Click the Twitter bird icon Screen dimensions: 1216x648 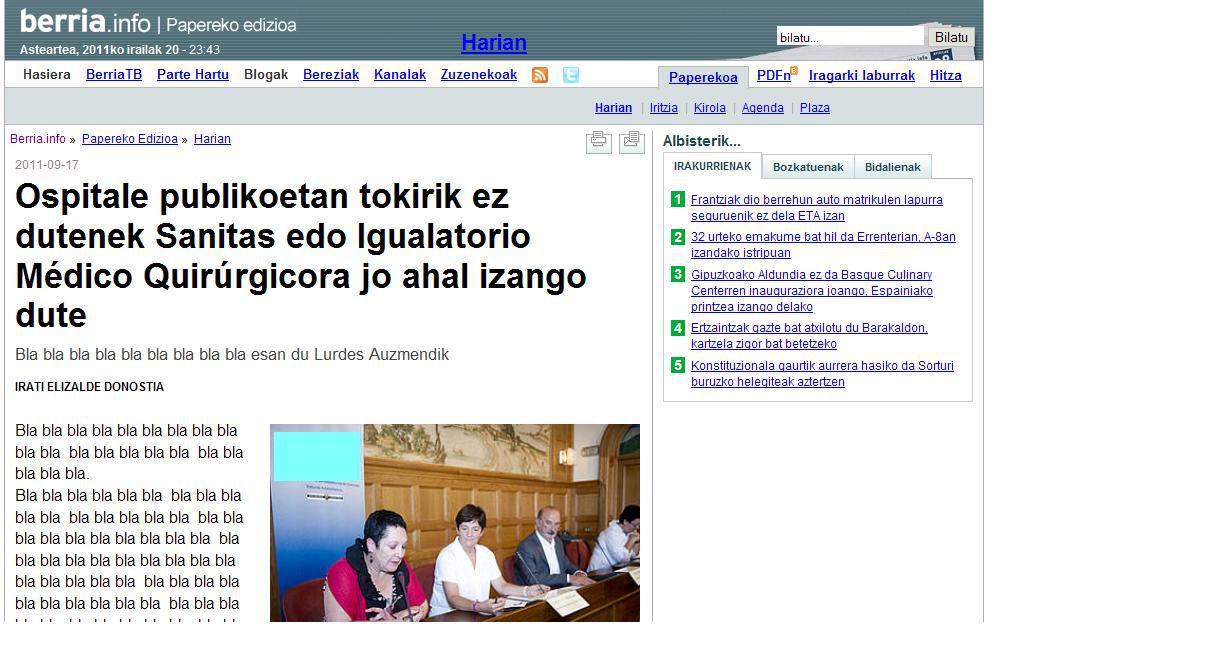[570, 75]
